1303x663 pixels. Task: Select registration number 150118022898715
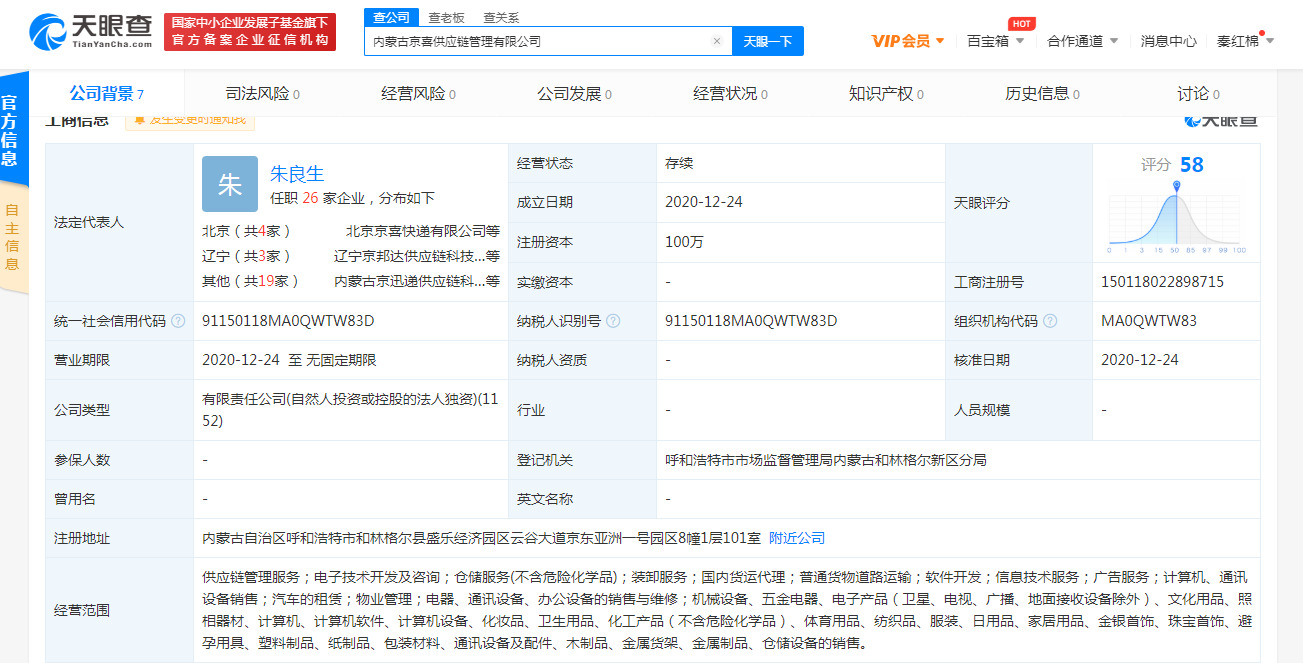[x=1162, y=282]
